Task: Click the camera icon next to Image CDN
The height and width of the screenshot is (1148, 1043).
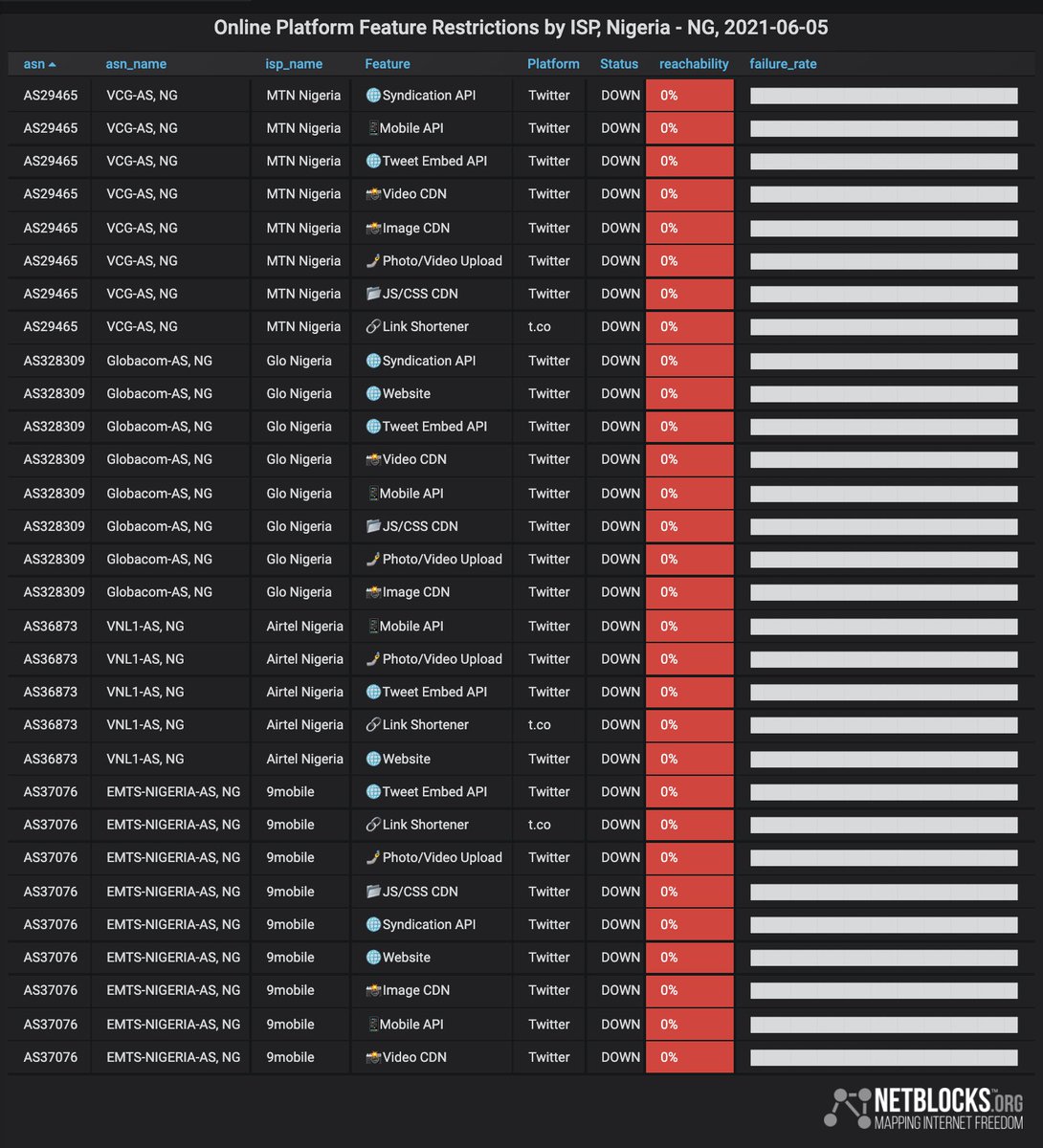Action: coord(372,228)
